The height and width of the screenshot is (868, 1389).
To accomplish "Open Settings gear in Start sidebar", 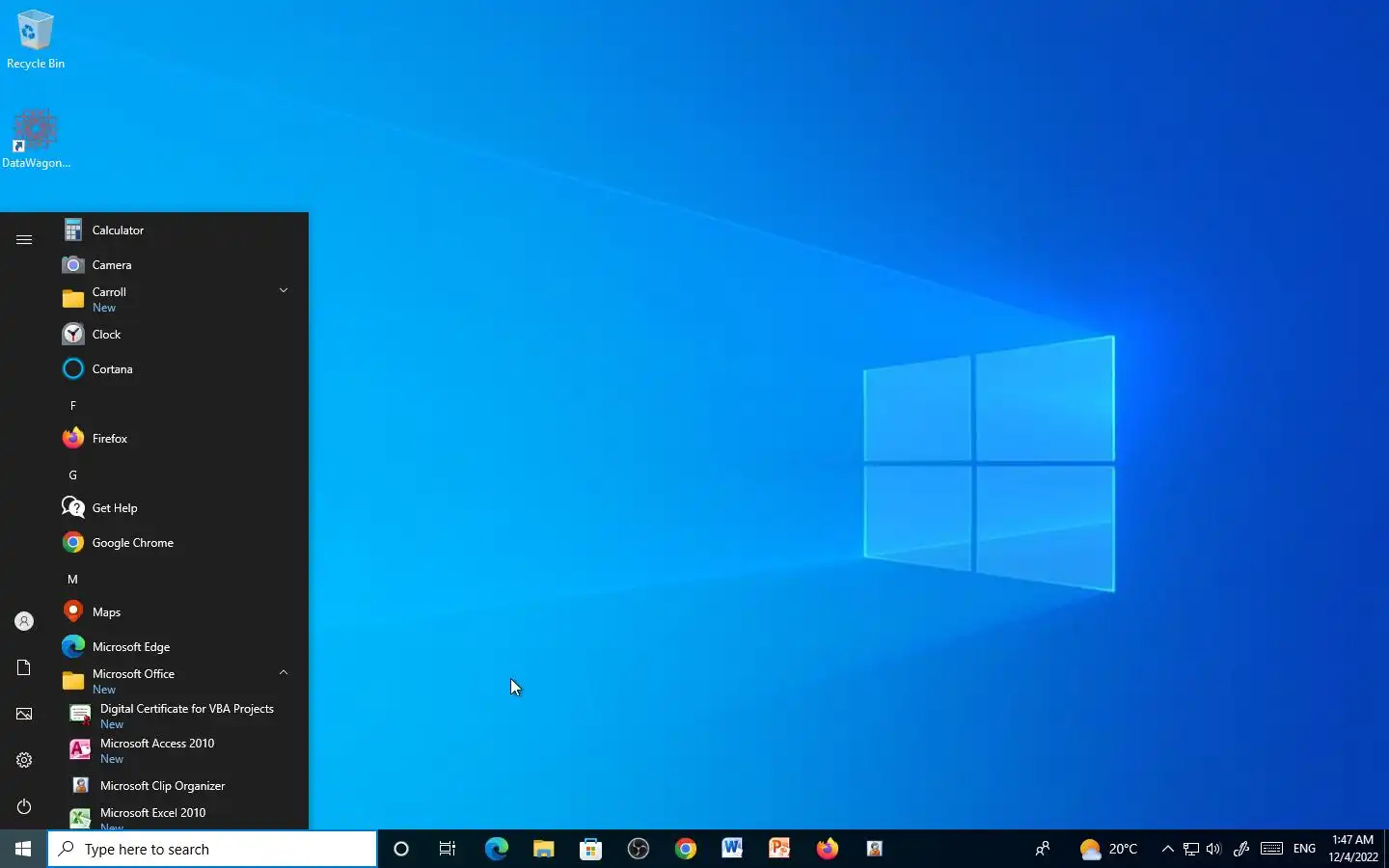I will [24, 760].
